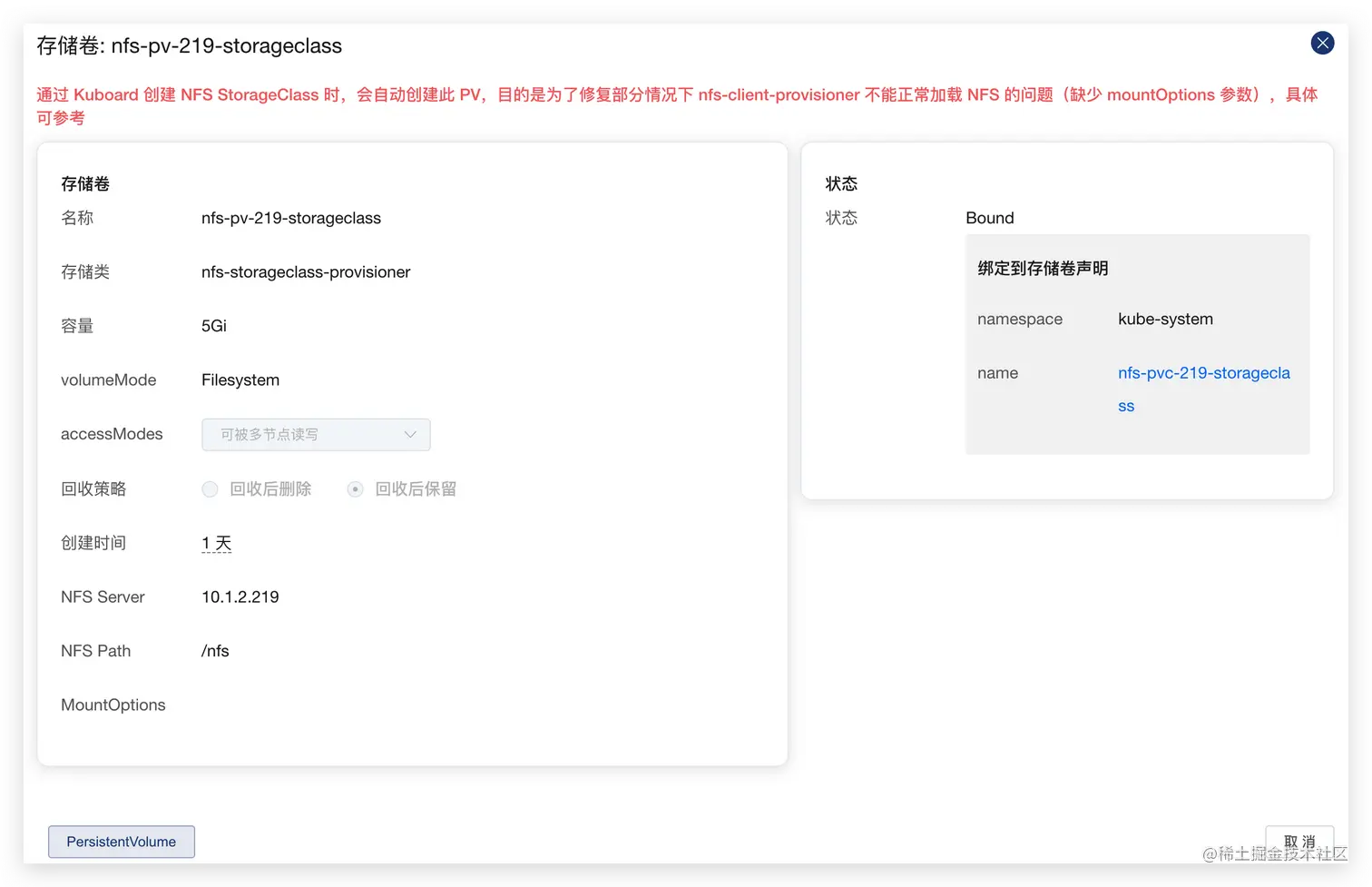
Task: Click the red Kuboard NFS StorageClass notice
Action: [677, 106]
